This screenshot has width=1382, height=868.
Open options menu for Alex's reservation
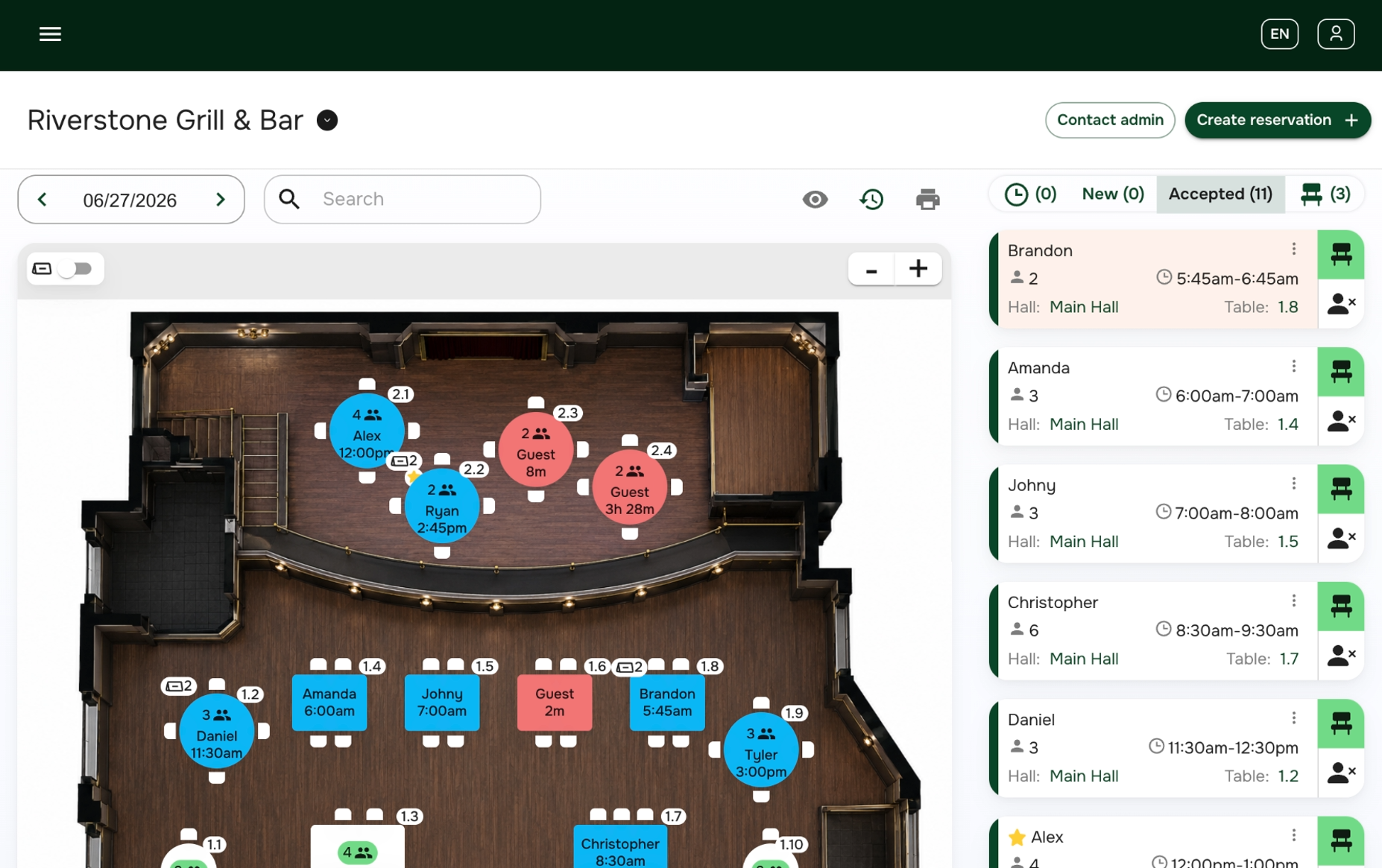tap(1294, 835)
